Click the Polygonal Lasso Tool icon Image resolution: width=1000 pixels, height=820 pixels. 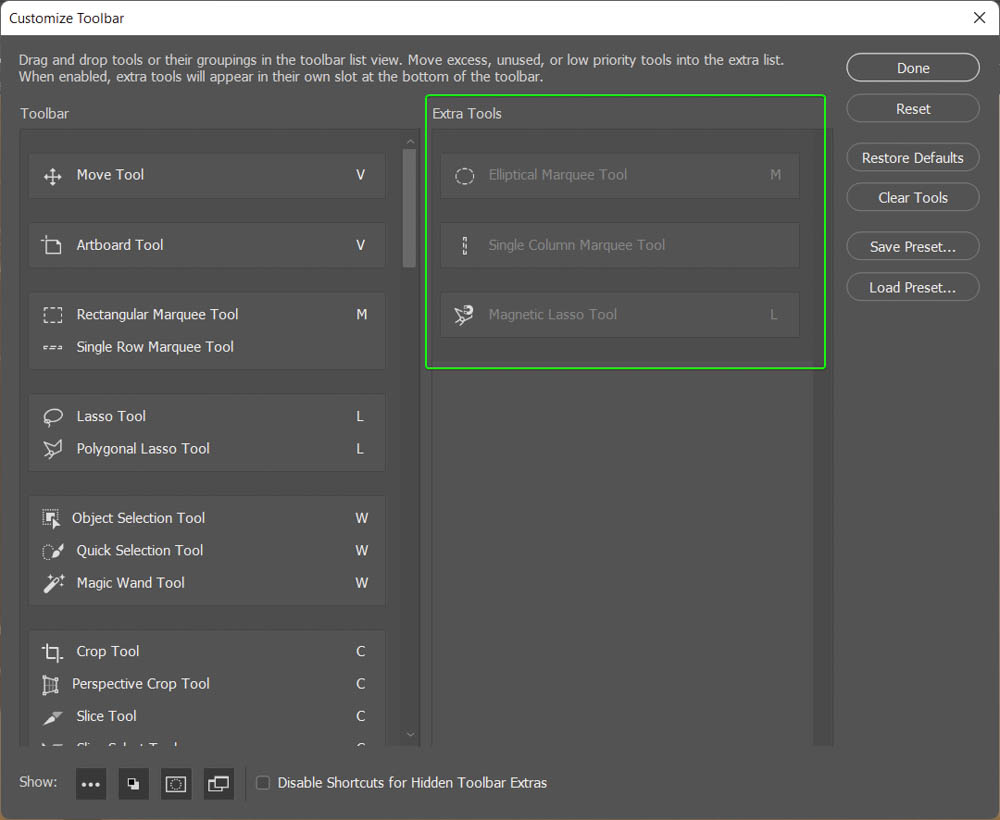pos(52,450)
